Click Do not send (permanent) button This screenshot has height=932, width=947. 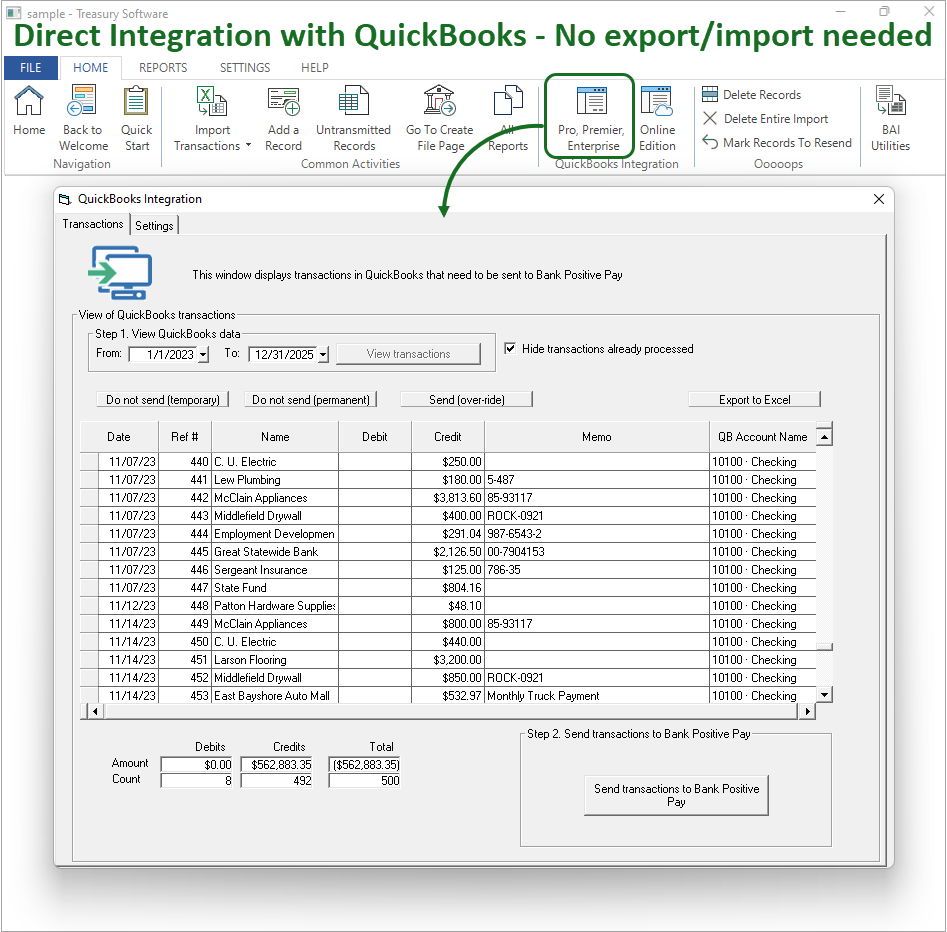coord(311,400)
